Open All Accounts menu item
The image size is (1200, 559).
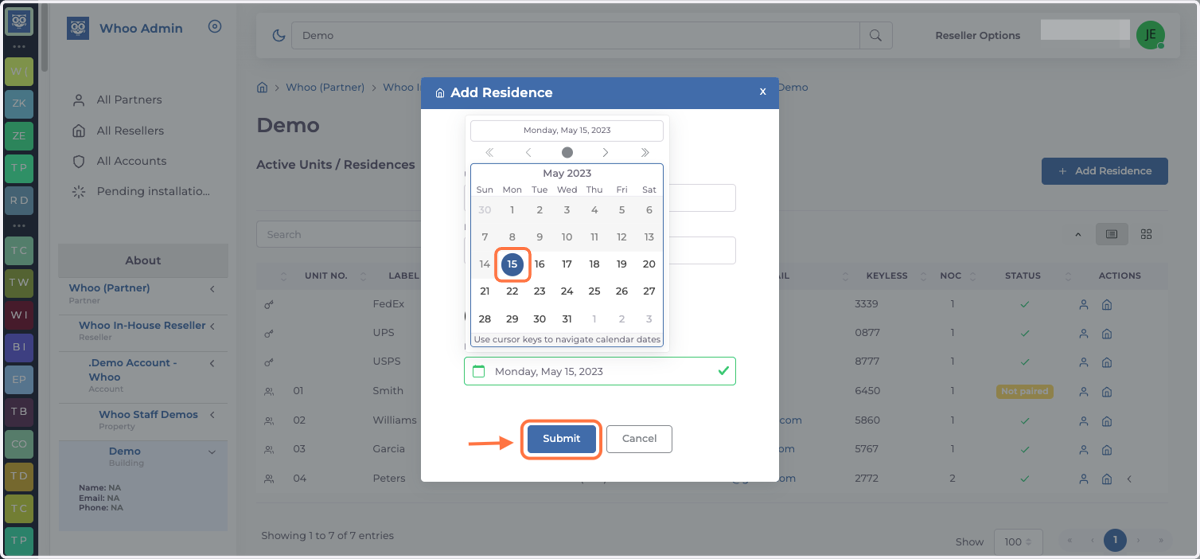(x=132, y=161)
